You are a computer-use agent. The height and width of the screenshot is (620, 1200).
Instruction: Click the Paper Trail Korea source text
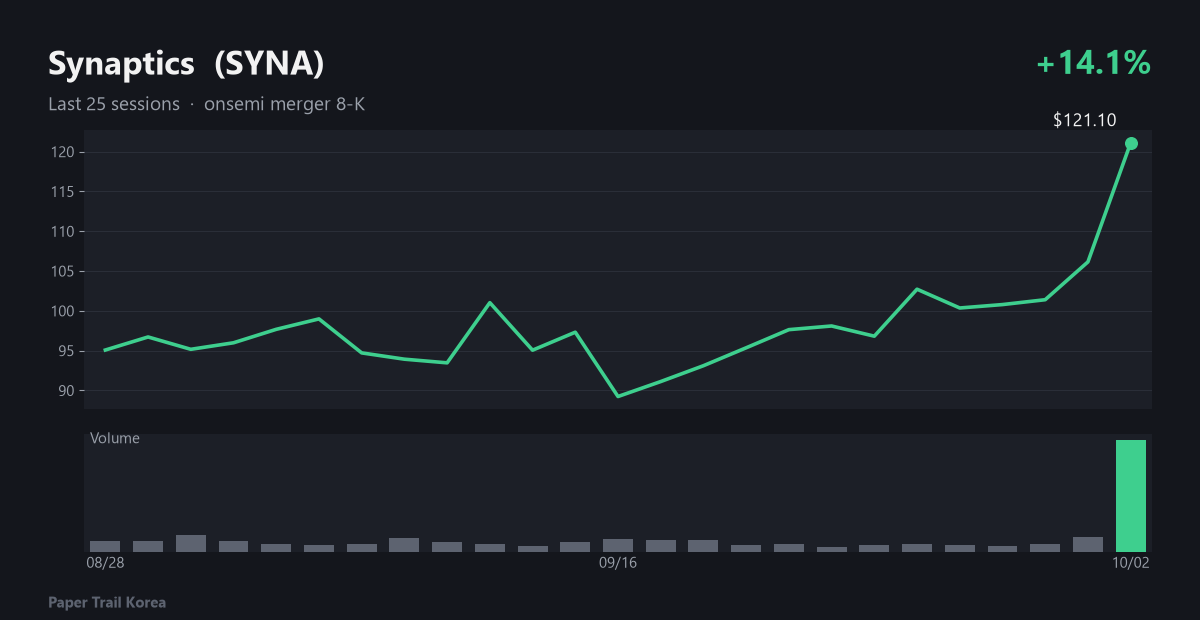click(107, 603)
